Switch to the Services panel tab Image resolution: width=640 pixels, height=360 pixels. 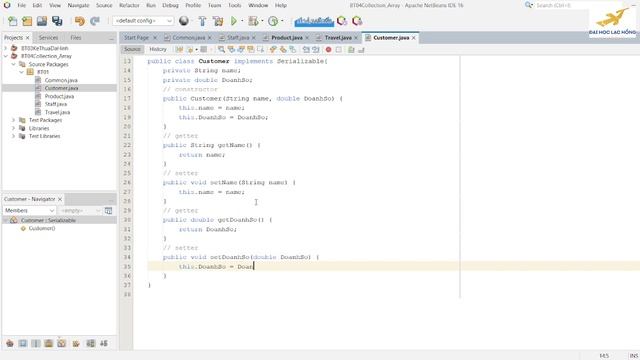(x=48, y=38)
